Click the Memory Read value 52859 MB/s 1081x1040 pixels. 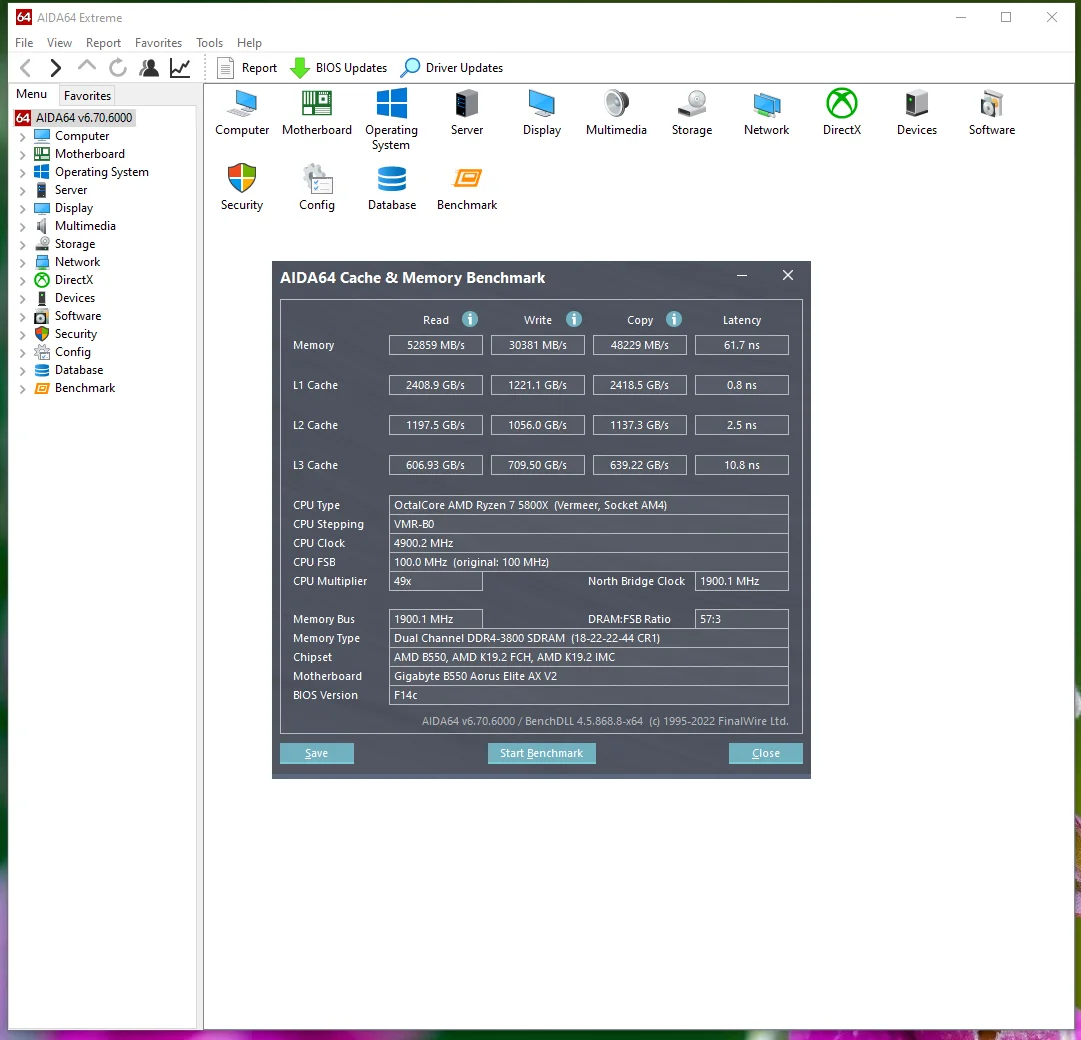(x=435, y=345)
